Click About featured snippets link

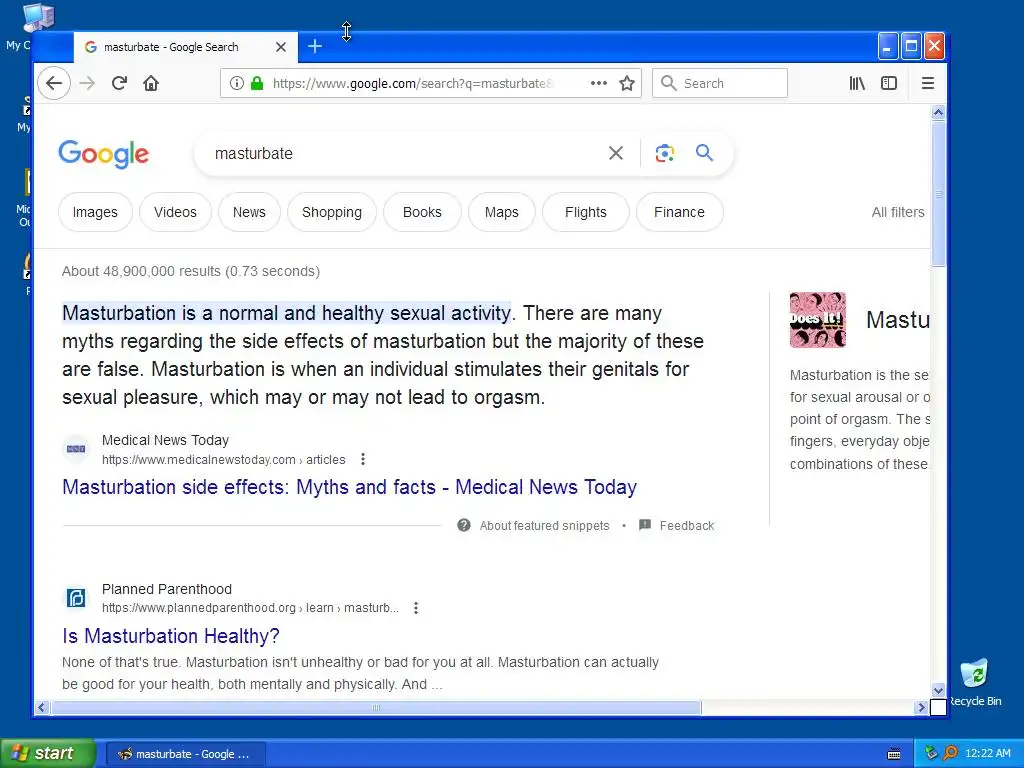(x=544, y=526)
